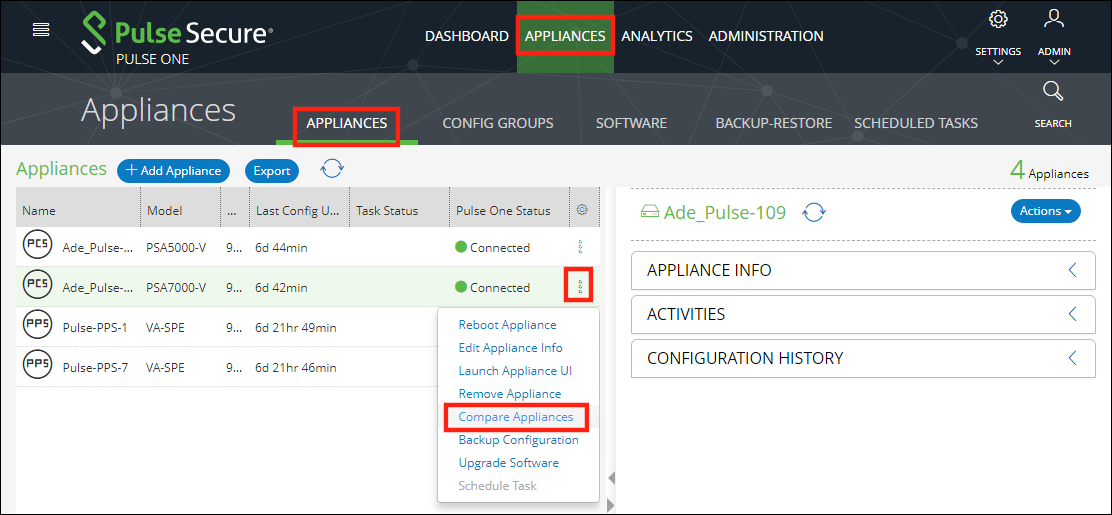Click the Add Appliance button

pyautogui.click(x=174, y=170)
